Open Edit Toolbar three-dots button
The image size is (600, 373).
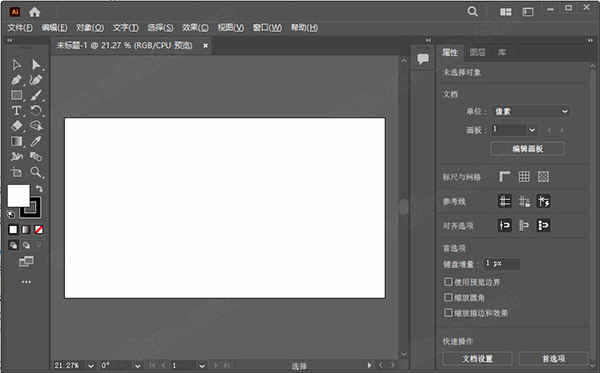tap(26, 282)
